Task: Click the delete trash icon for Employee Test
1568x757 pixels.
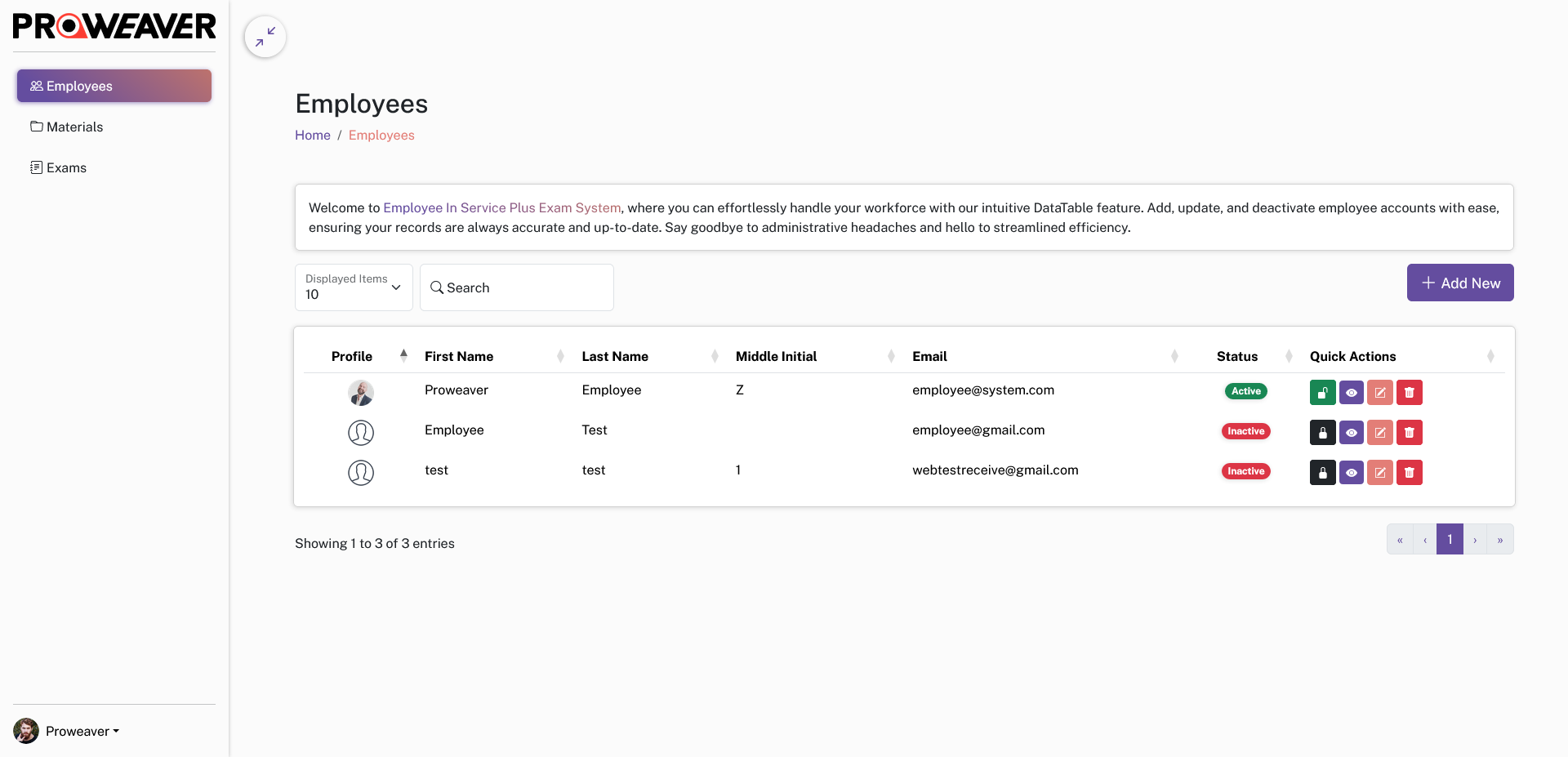Action: [1409, 433]
